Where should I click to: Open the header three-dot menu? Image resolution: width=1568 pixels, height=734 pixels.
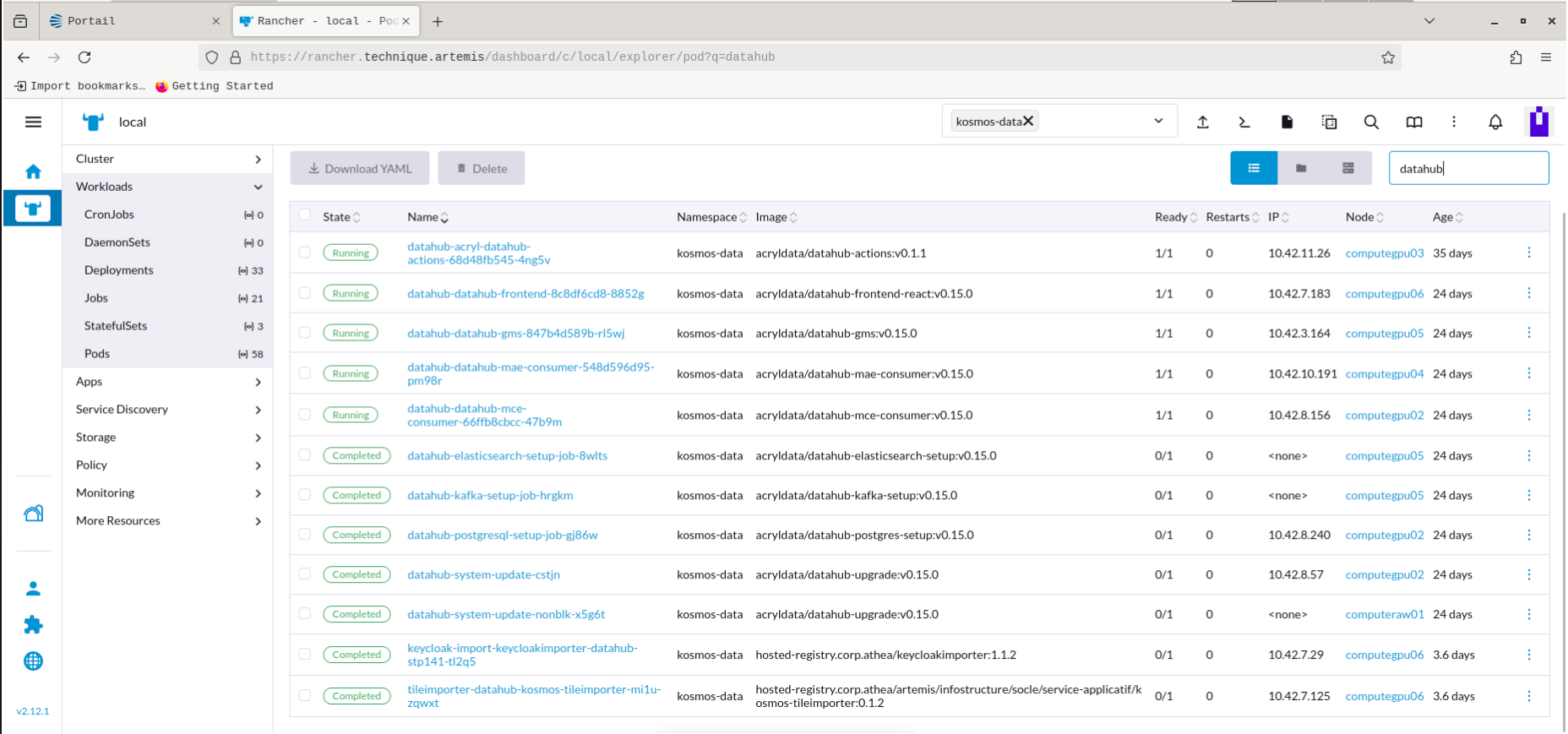[1454, 122]
